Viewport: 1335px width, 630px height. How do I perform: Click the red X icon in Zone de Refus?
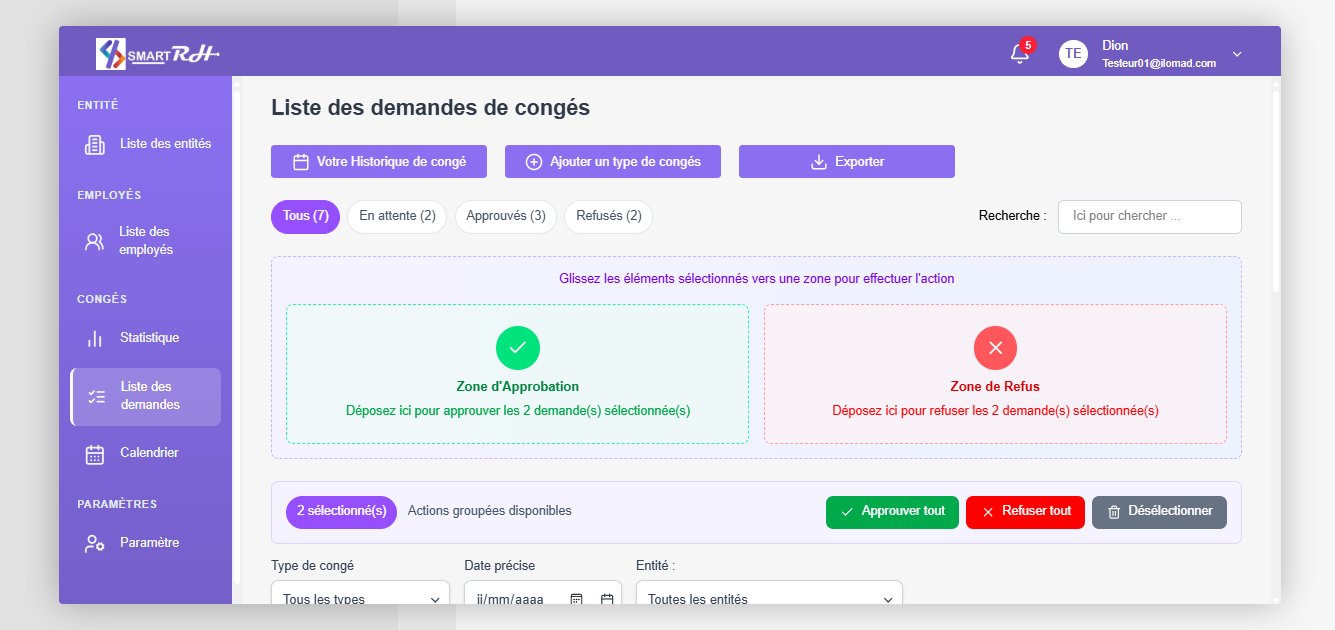pos(995,348)
